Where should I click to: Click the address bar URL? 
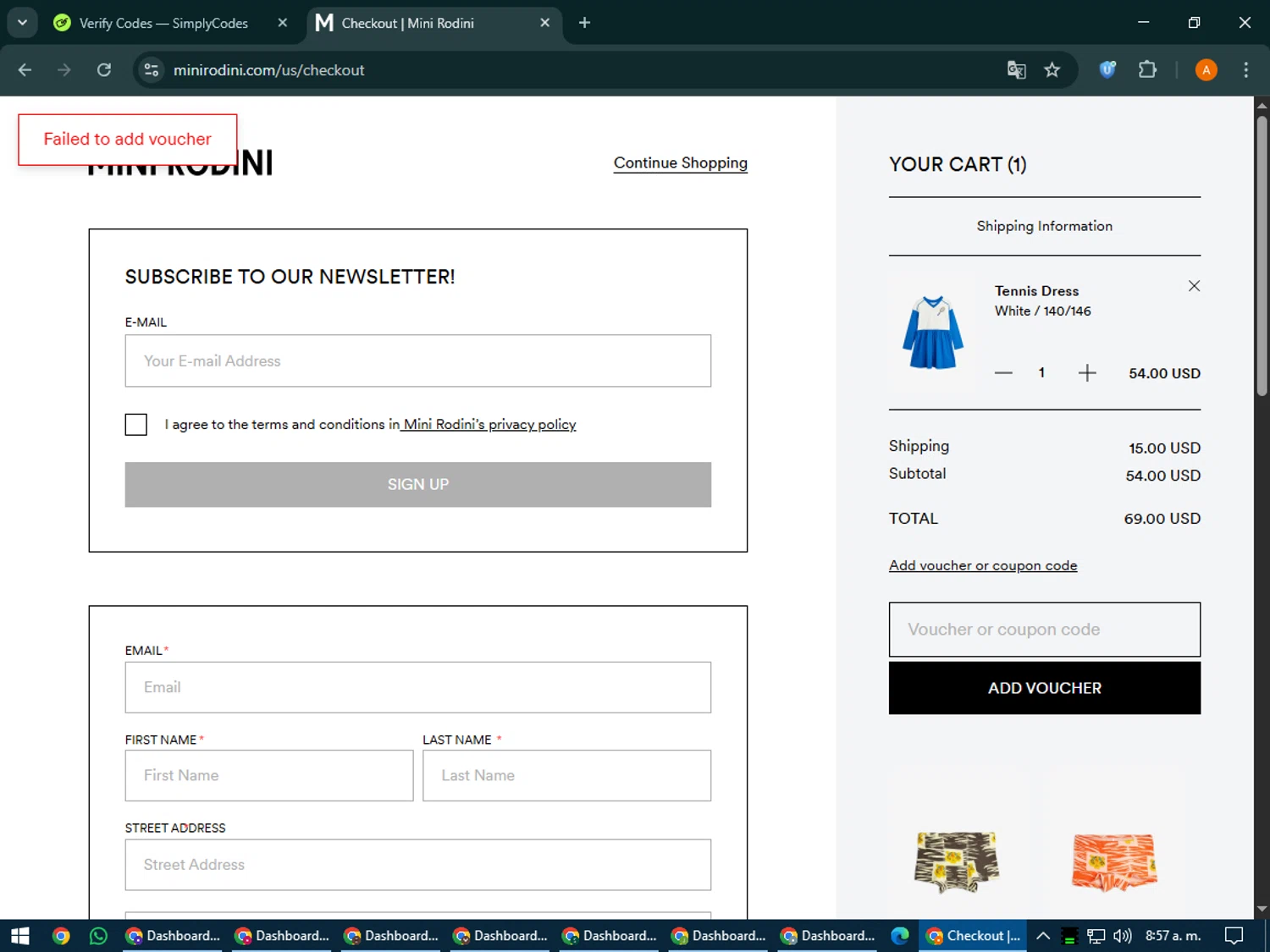[268, 70]
